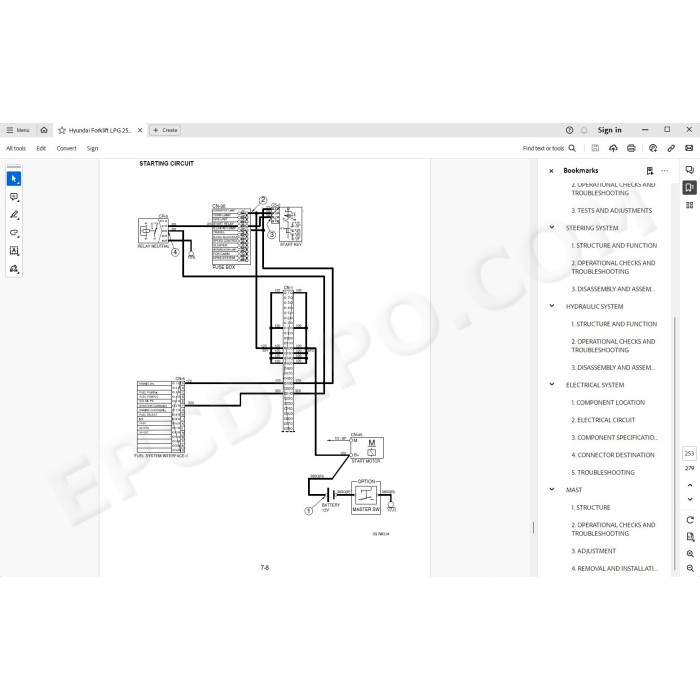
Task: Open the ELECTRICAL SYSTEM bookmark
Action: click(595, 385)
